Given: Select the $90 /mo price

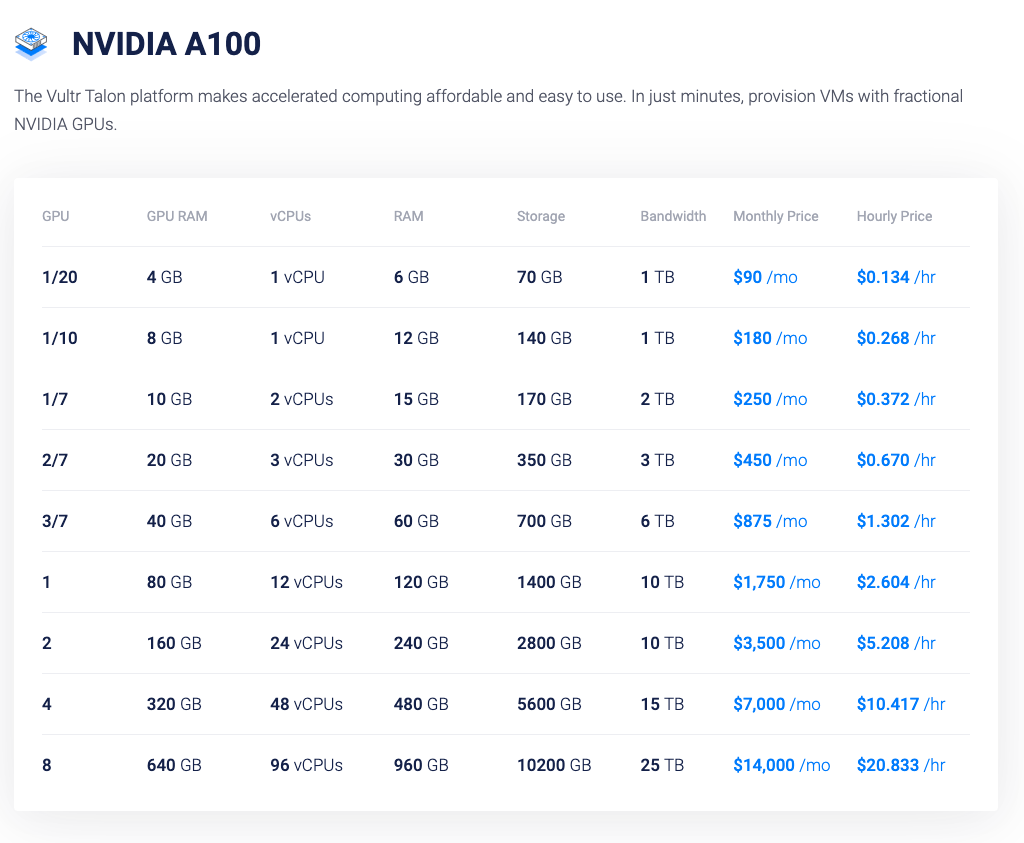Looking at the screenshot, I should pyautogui.click(x=765, y=277).
